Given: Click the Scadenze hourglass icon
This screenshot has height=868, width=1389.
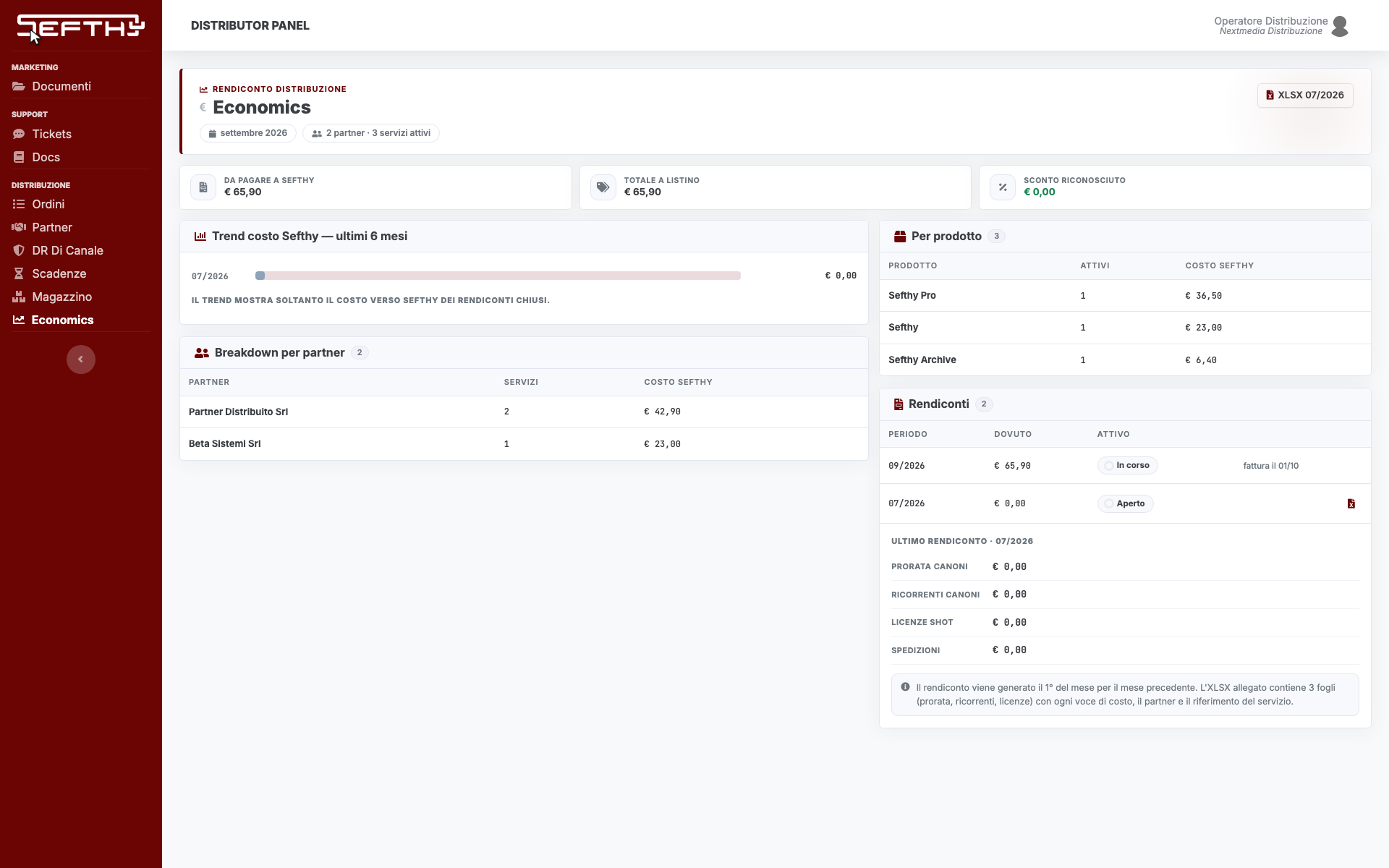Looking at the screenshot, I should click(x=19, y=274).
